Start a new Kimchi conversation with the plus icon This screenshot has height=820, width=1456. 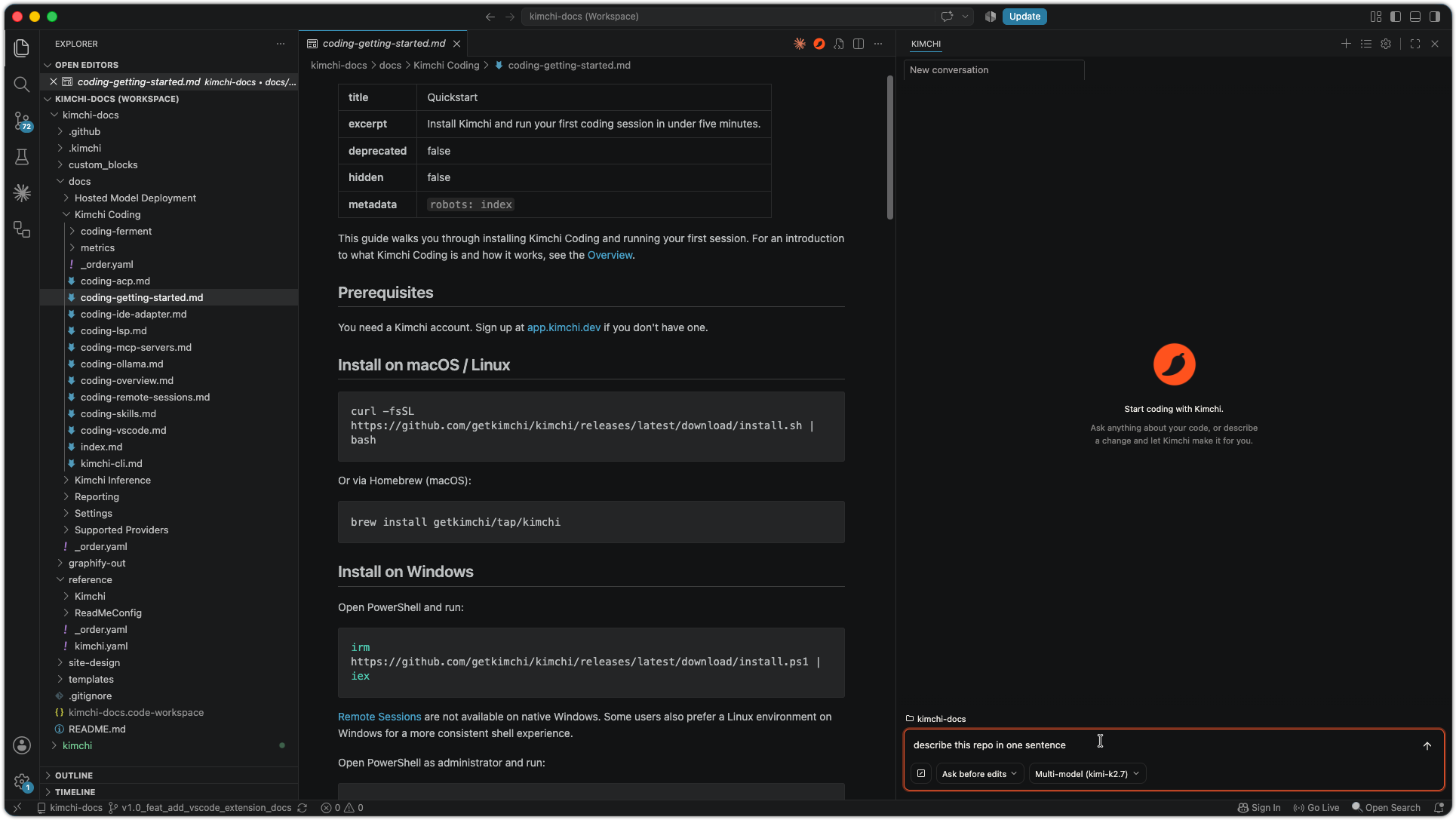coord(1346,44)
